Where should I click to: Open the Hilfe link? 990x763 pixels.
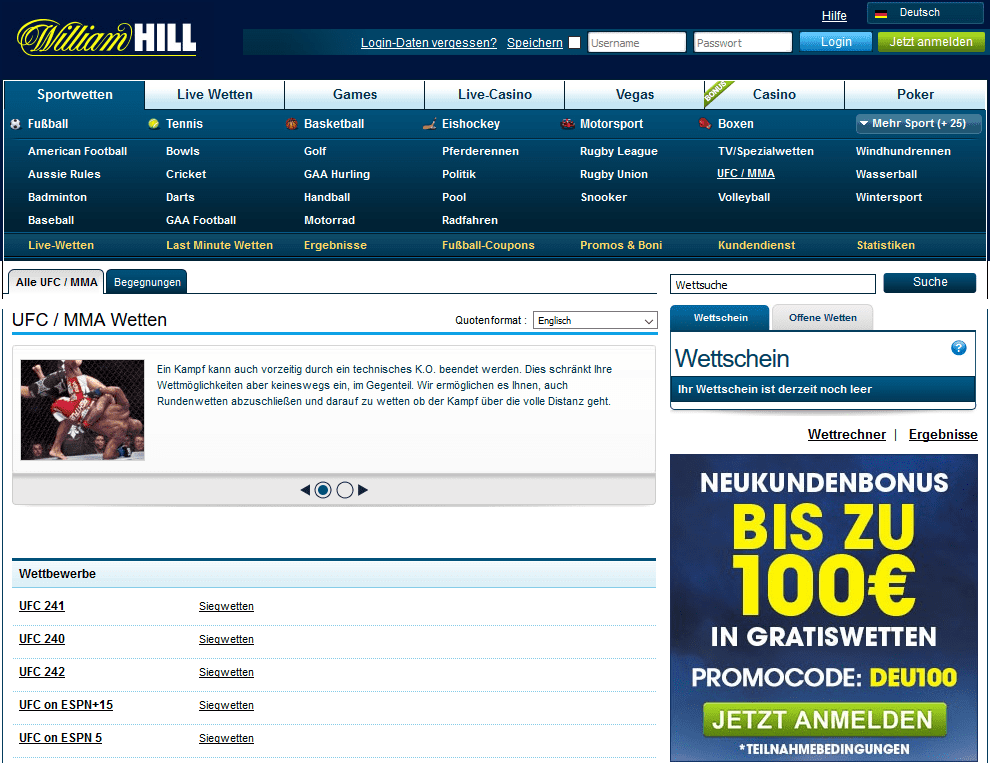(834, 16)
